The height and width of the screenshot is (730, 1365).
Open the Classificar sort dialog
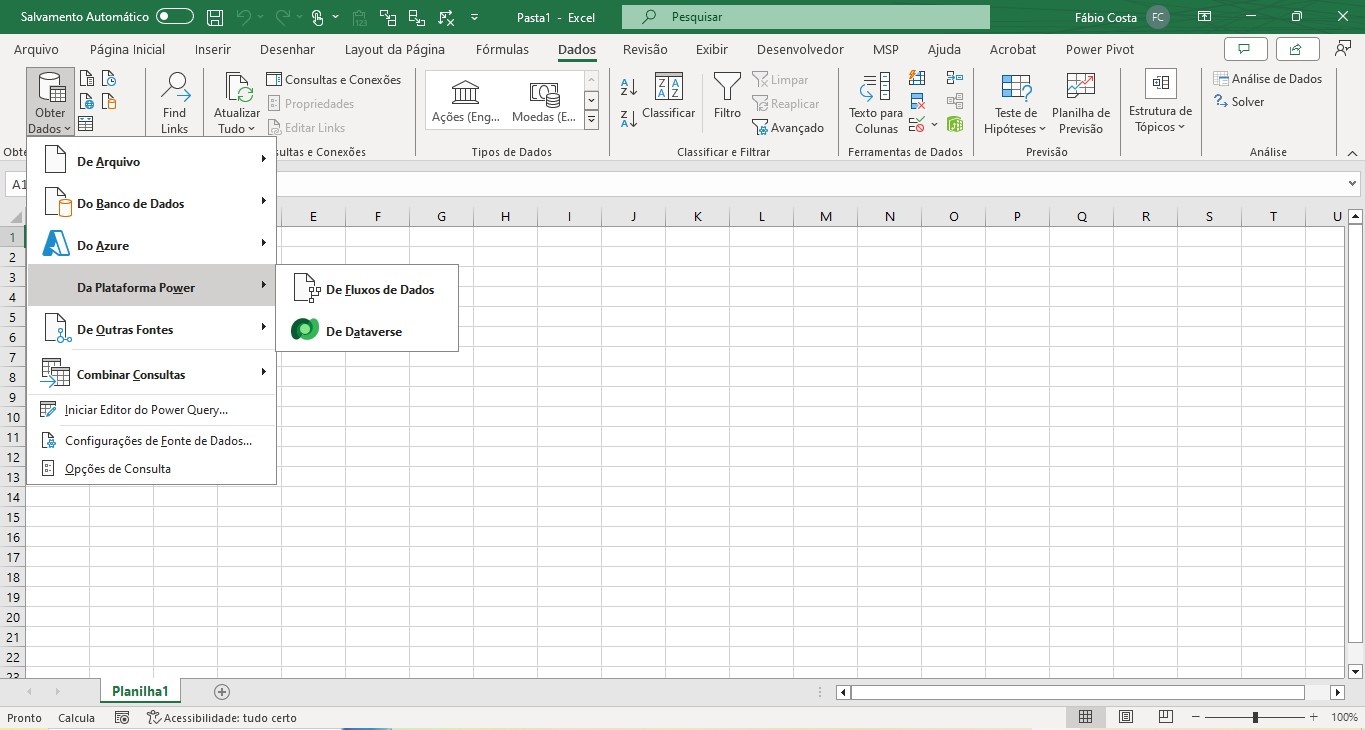pos(668,97)
